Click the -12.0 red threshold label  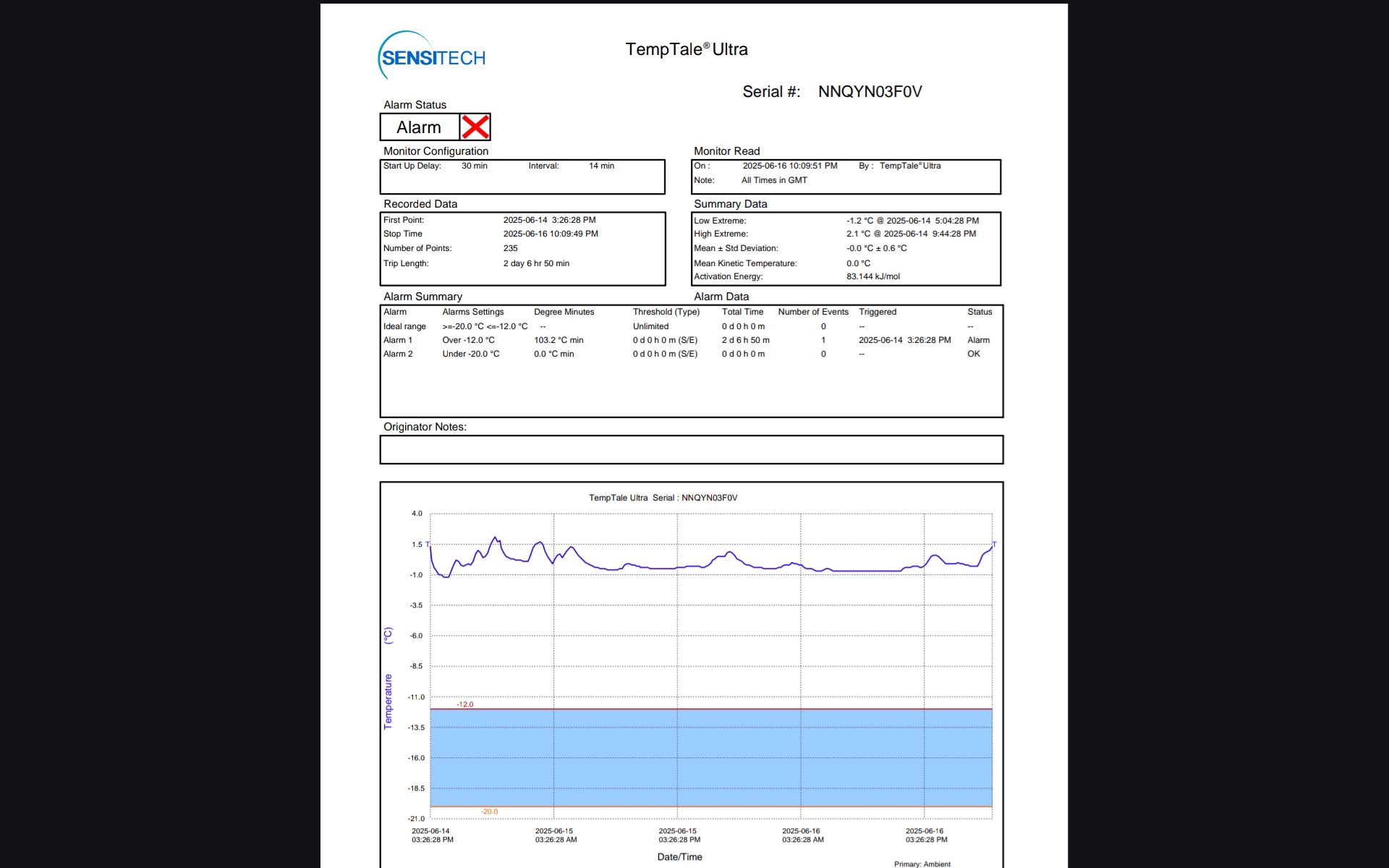pos(464,704)
